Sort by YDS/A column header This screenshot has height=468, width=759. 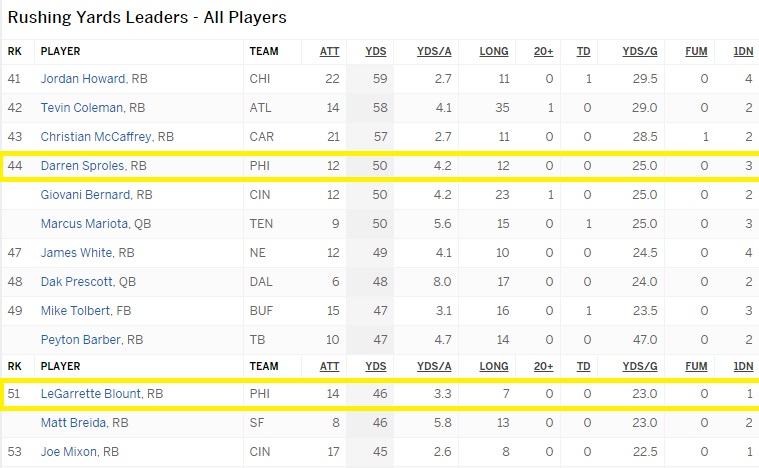[433, 51]
